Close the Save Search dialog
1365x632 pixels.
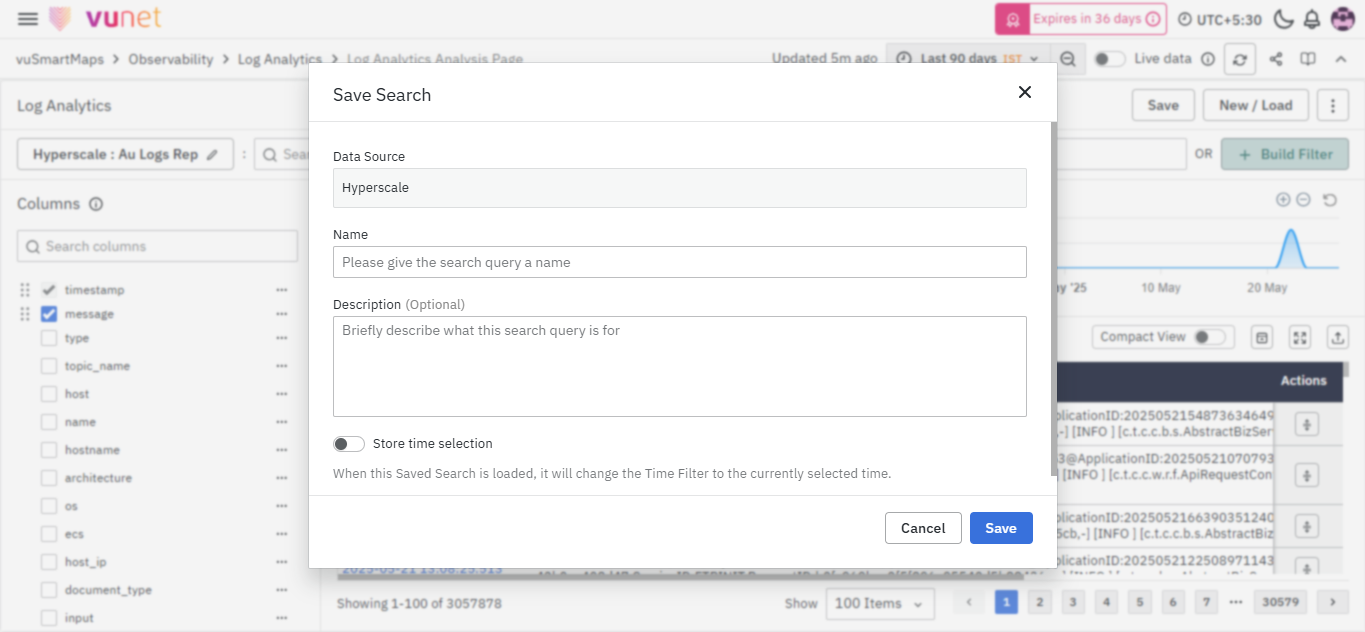pos(1024,92)
